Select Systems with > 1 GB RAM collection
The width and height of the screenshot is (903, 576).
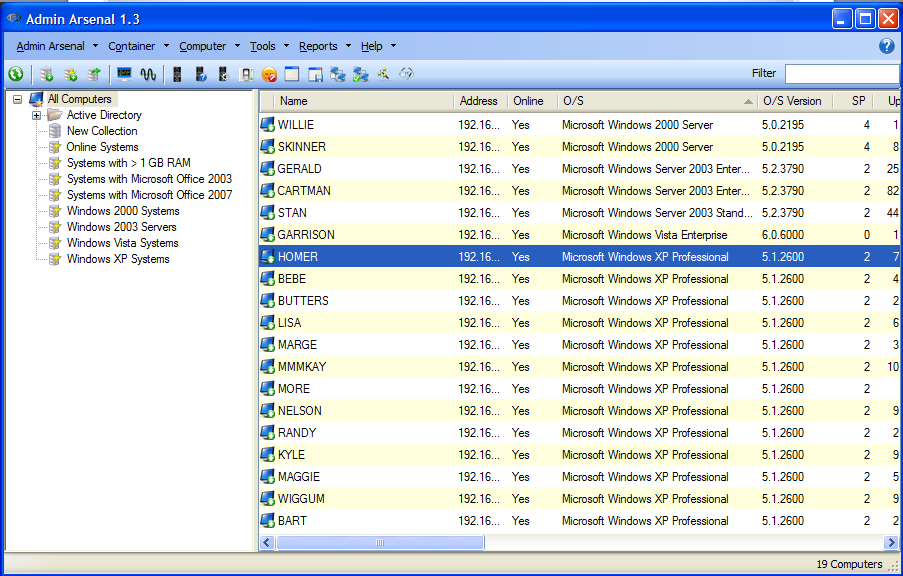click(128, 163)
